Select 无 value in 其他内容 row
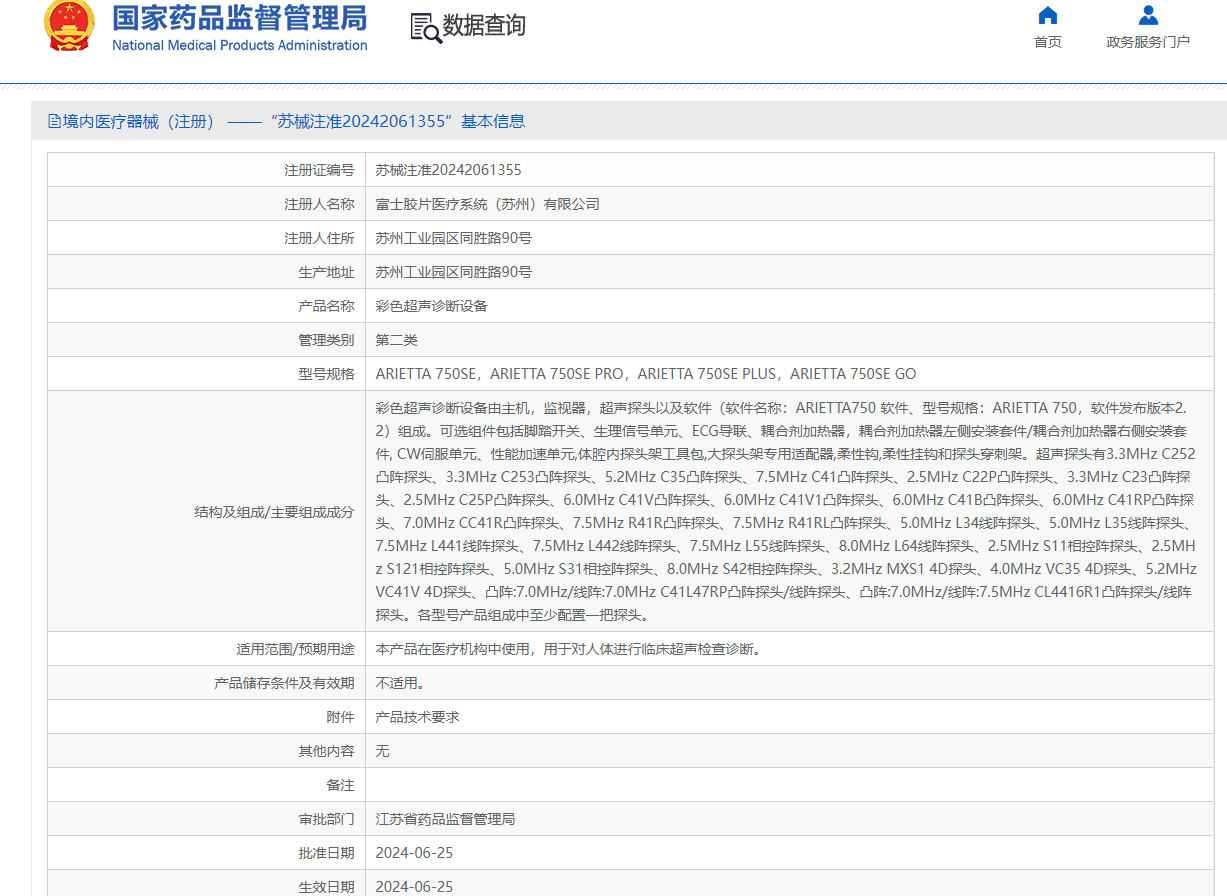 pos(382,751)
